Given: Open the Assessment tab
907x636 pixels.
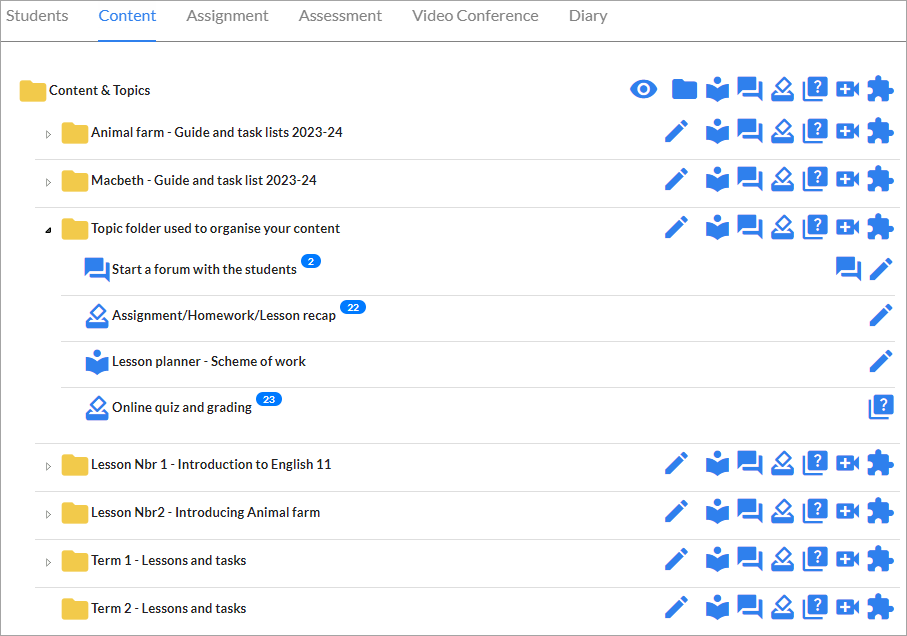Looking at the screenshot, I should [340, 16].
